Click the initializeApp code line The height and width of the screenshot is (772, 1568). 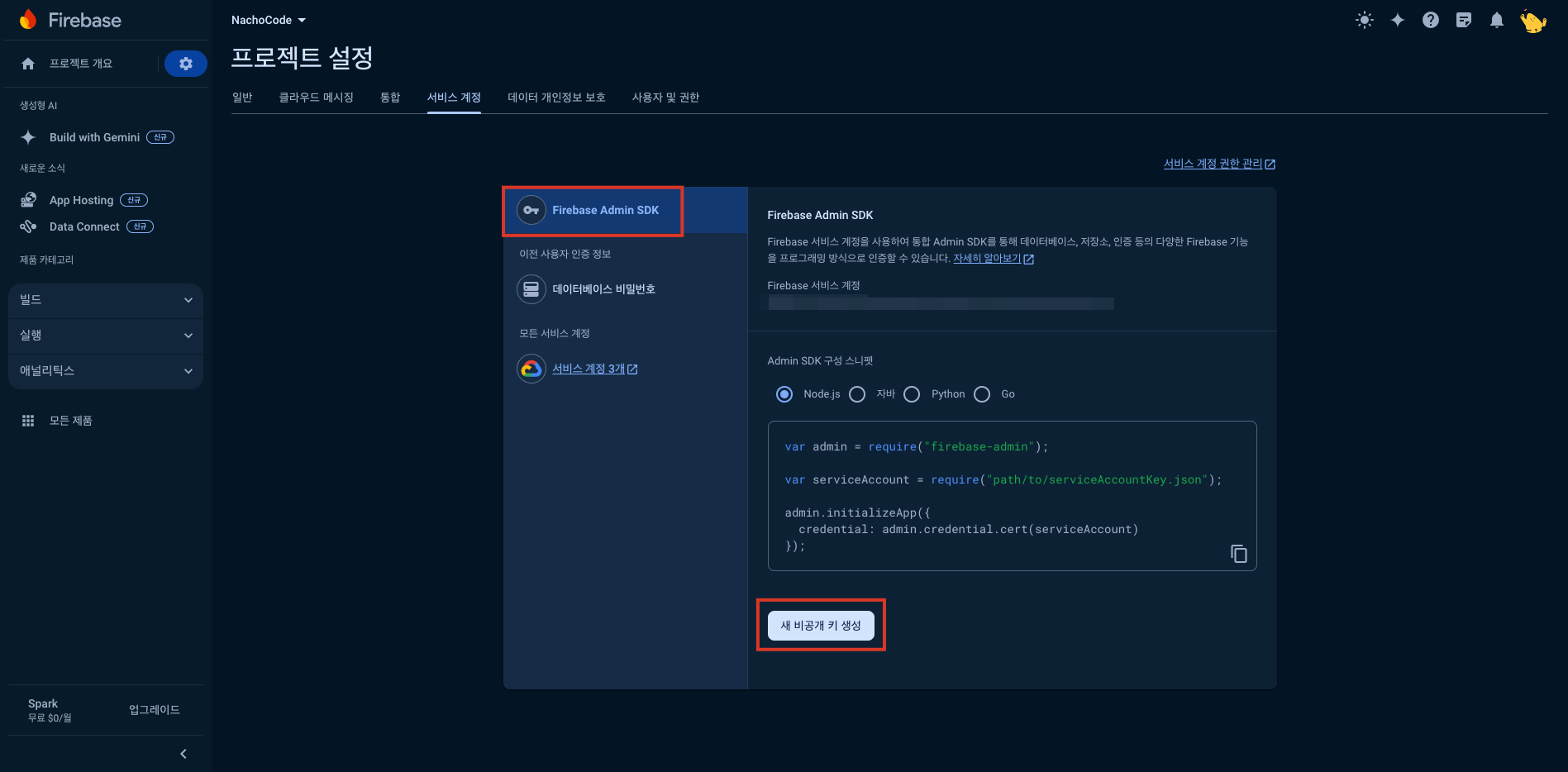point(857,513)
